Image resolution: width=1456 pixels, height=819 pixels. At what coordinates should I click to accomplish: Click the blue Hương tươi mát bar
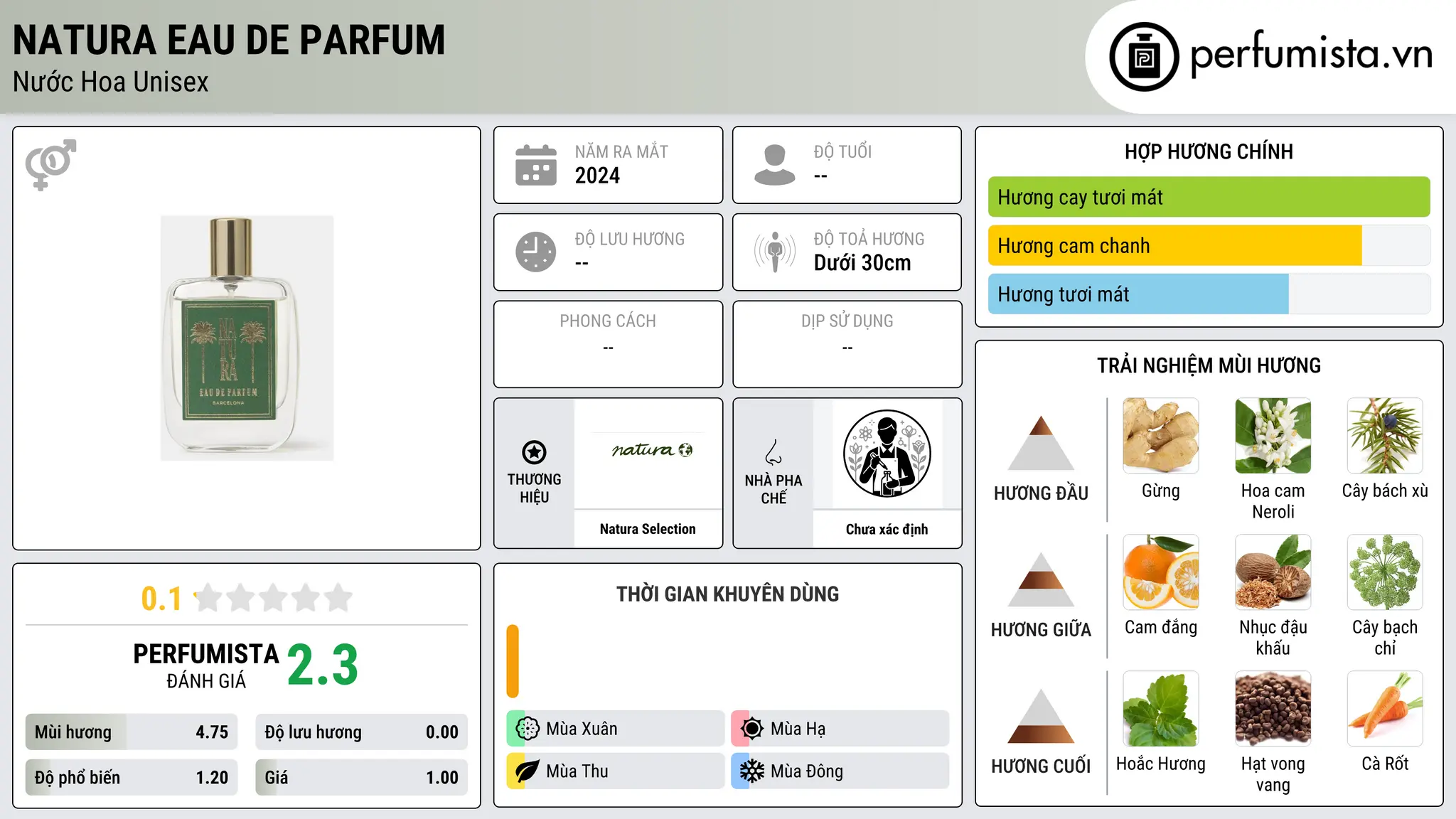[x=1138, y=294]
